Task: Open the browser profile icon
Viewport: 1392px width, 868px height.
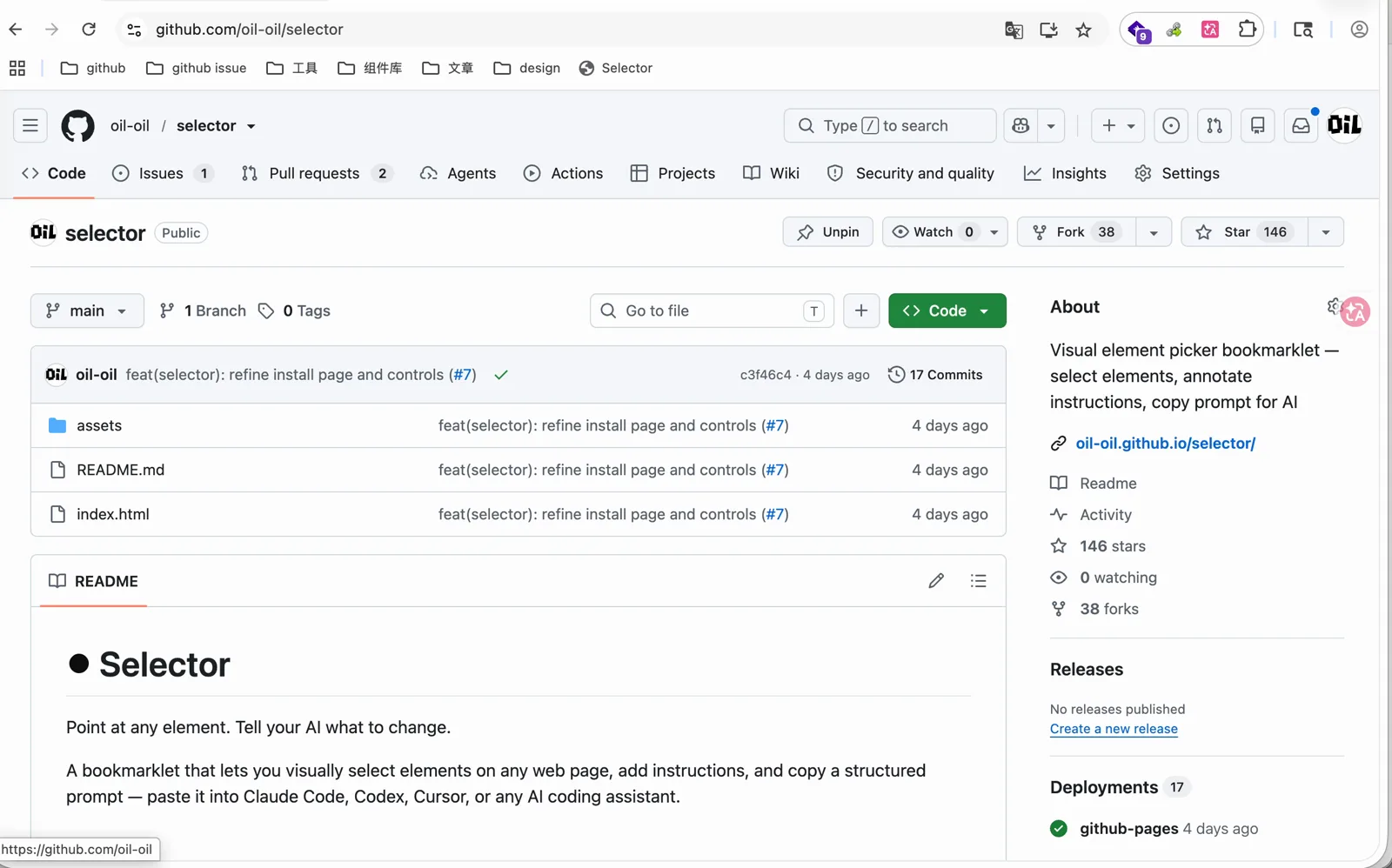Action: pos(1359,30)
